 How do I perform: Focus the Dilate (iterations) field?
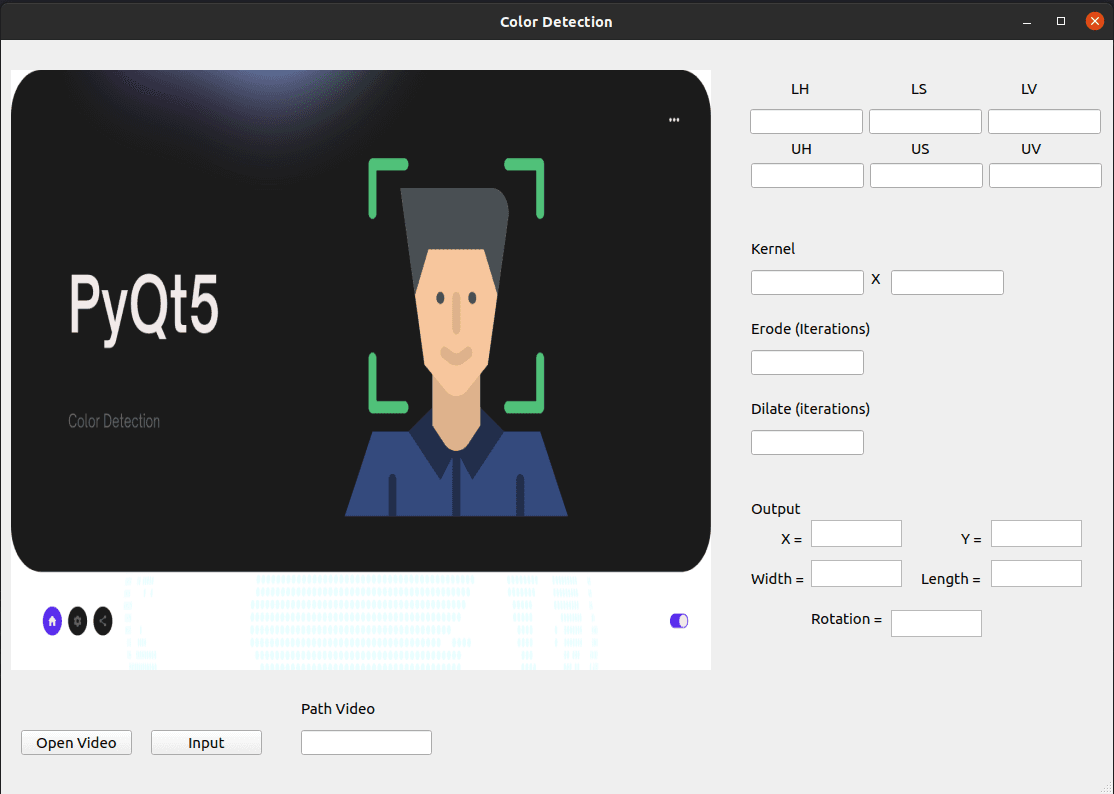[x=807, y=442]
